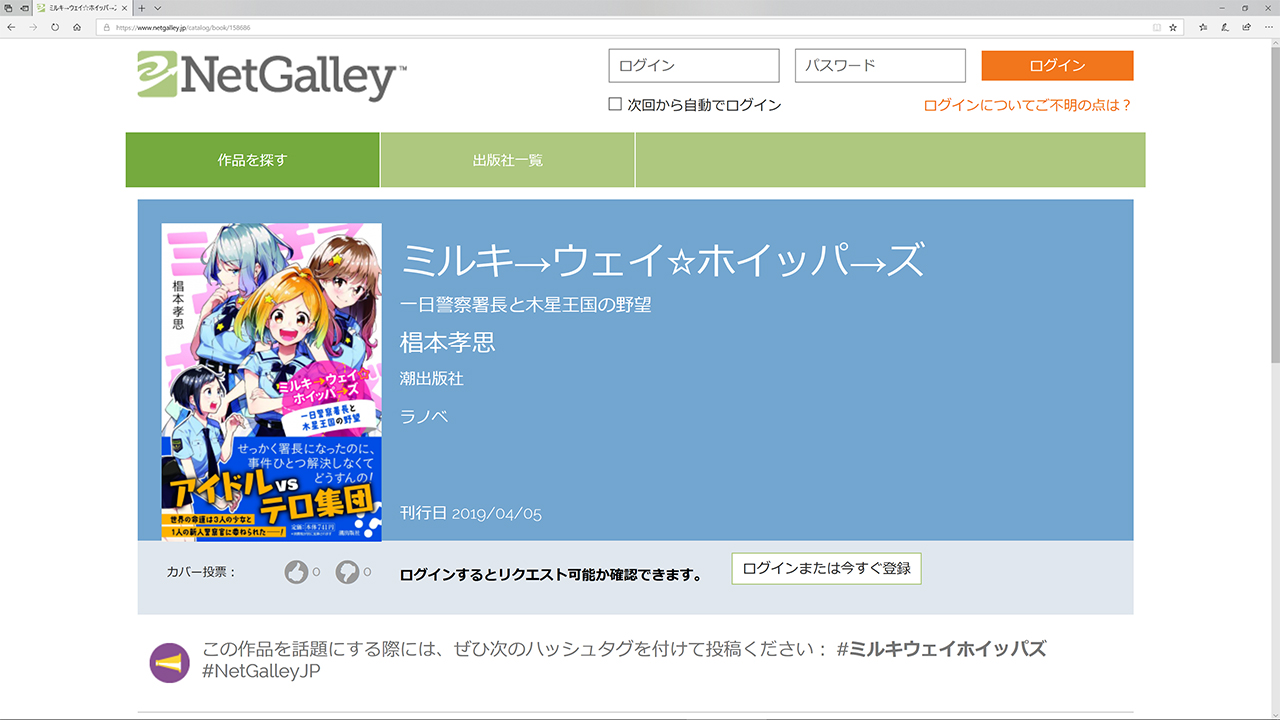This screenshot has width=1280, height=720.
Task: Open the 出版社一覧 tab
Action: click(508, 160)
